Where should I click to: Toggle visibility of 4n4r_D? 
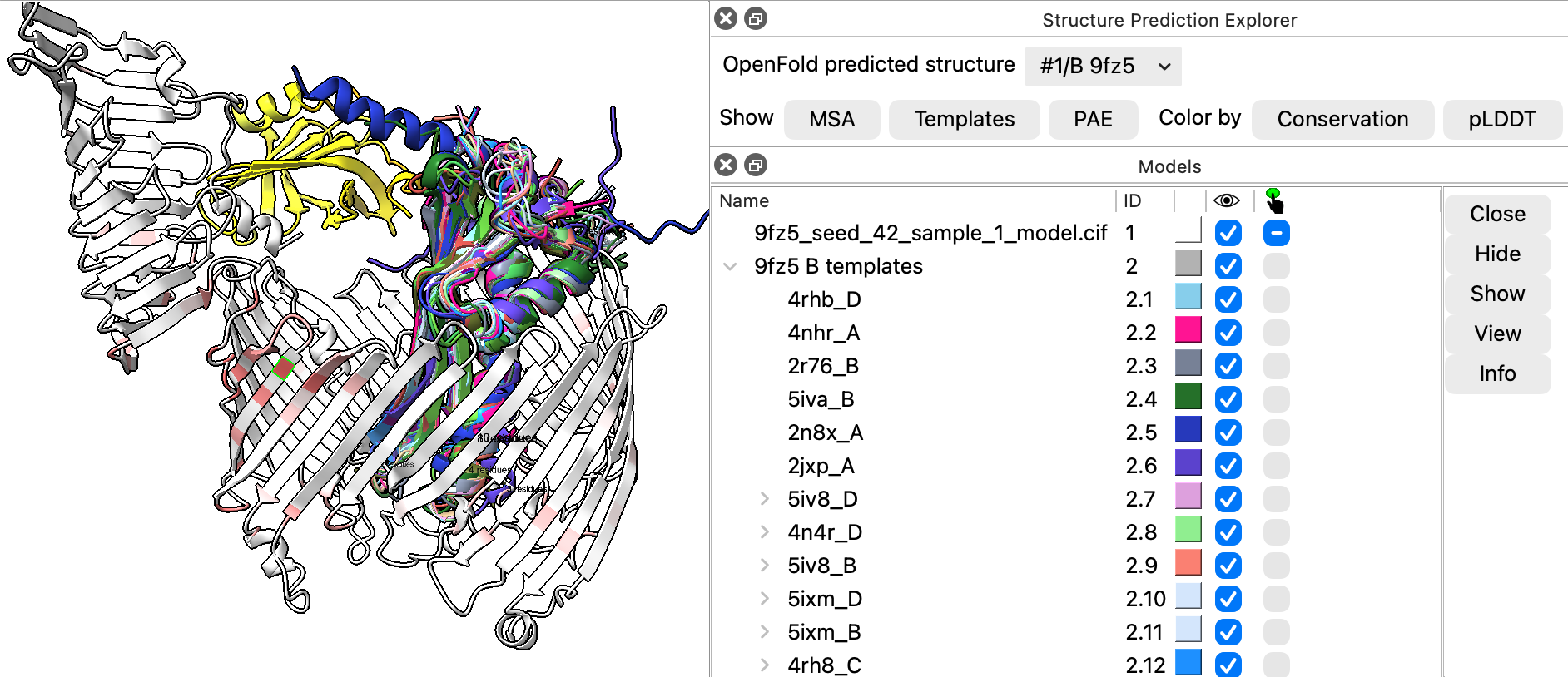tap(1228, 532)
